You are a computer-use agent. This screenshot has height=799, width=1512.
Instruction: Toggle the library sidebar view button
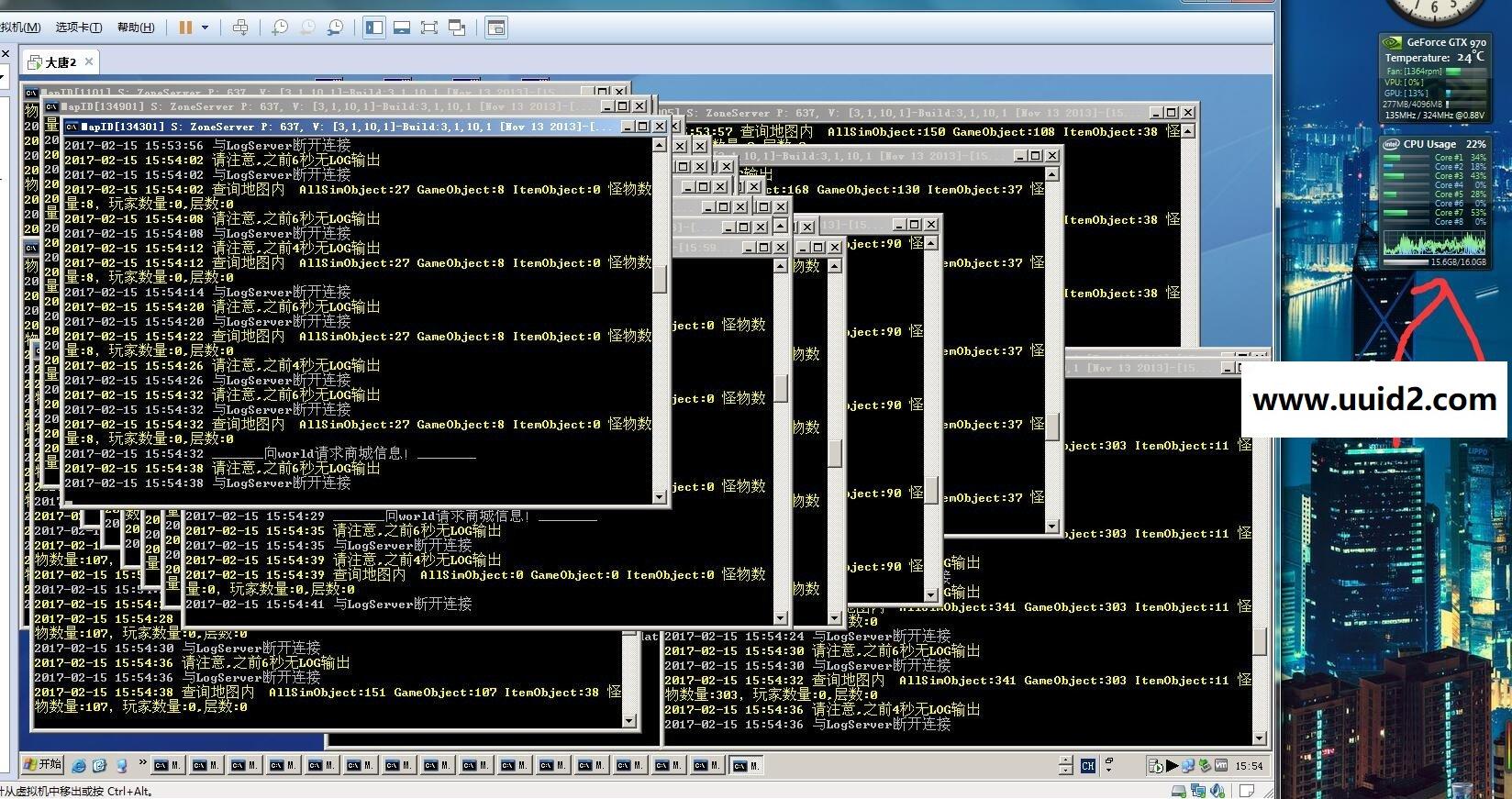(x=374, y=28)
